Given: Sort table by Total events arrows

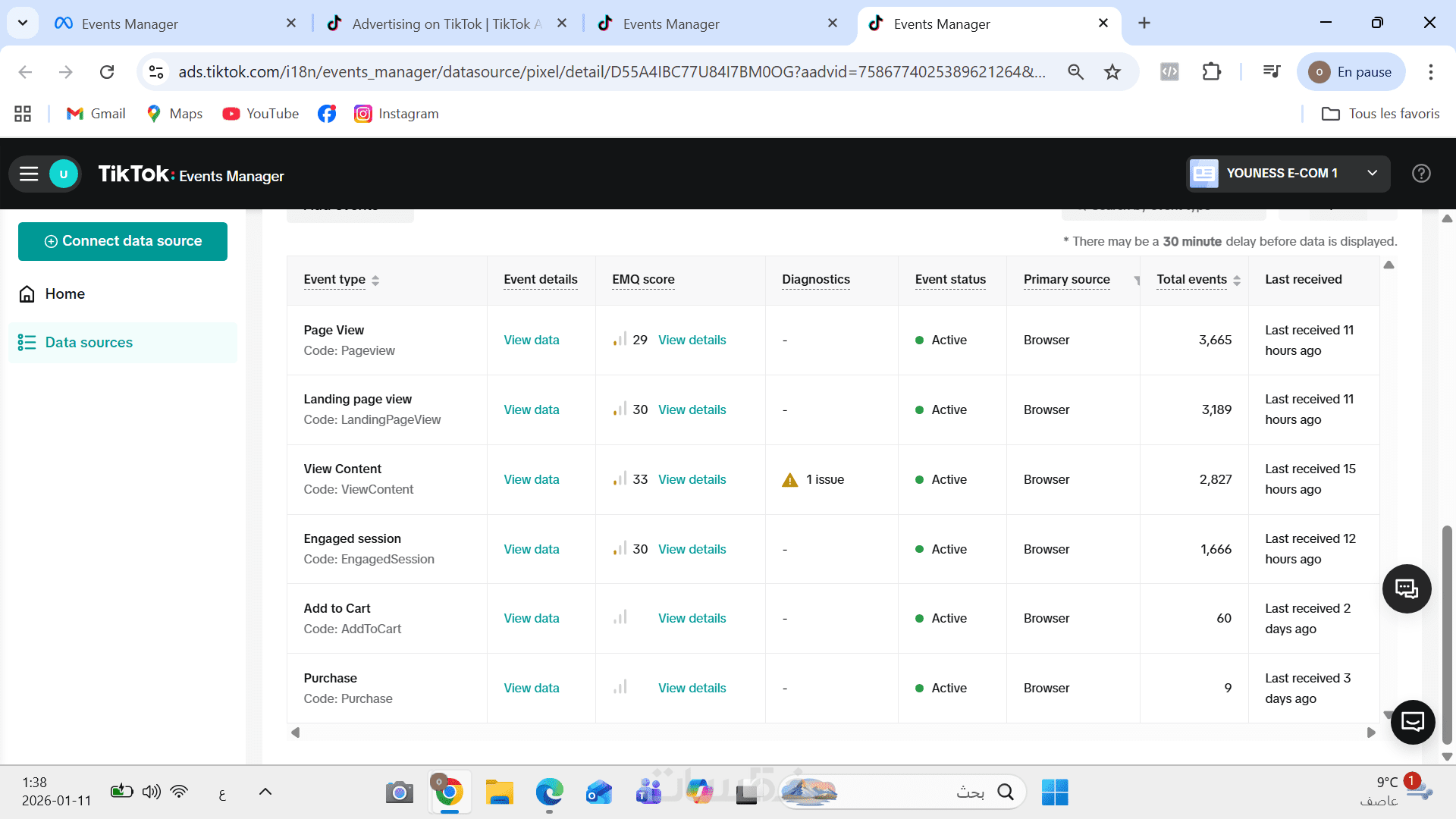Looking at the screenshot, I should 1237,281.
